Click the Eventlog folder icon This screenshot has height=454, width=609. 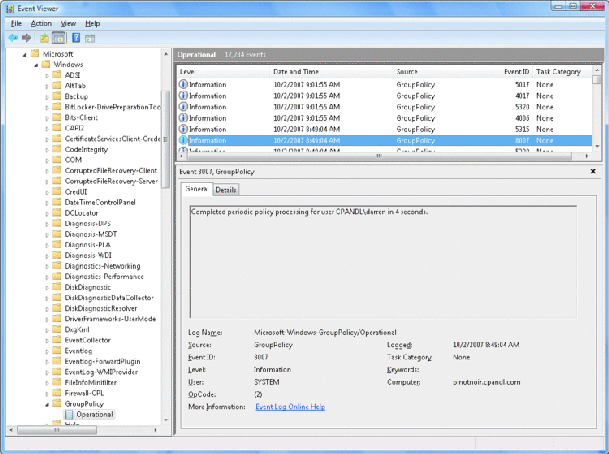[57, 351]
